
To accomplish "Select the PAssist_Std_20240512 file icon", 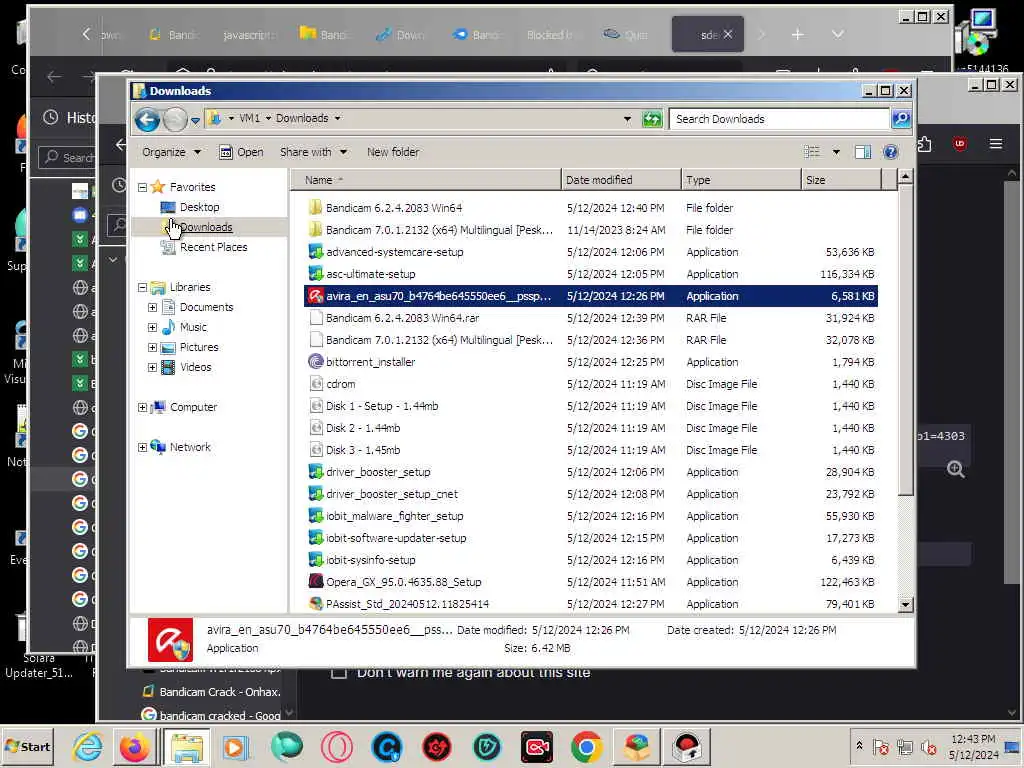I will [316, 604].
